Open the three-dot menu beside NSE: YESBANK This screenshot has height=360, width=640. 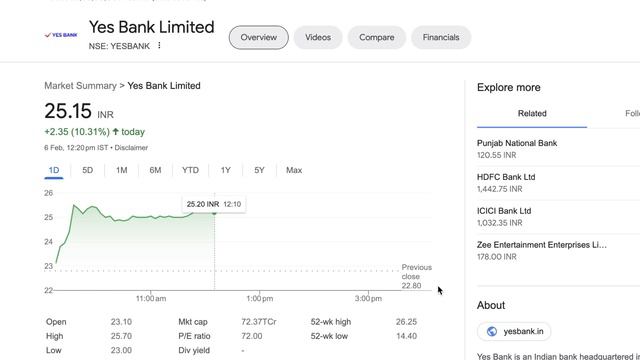click(x=159, y=46)
